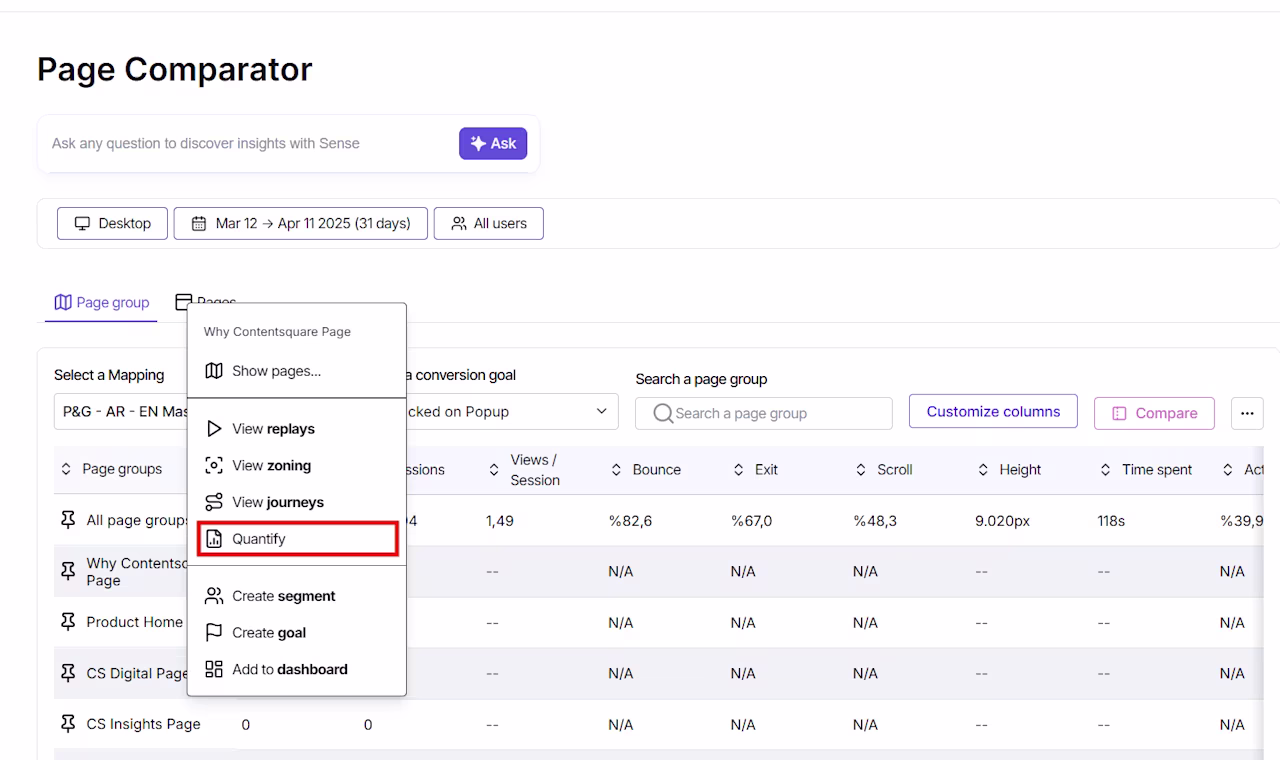Click the zoning icon in the menu
This screenshot has width=1280, height=760.
214,465
